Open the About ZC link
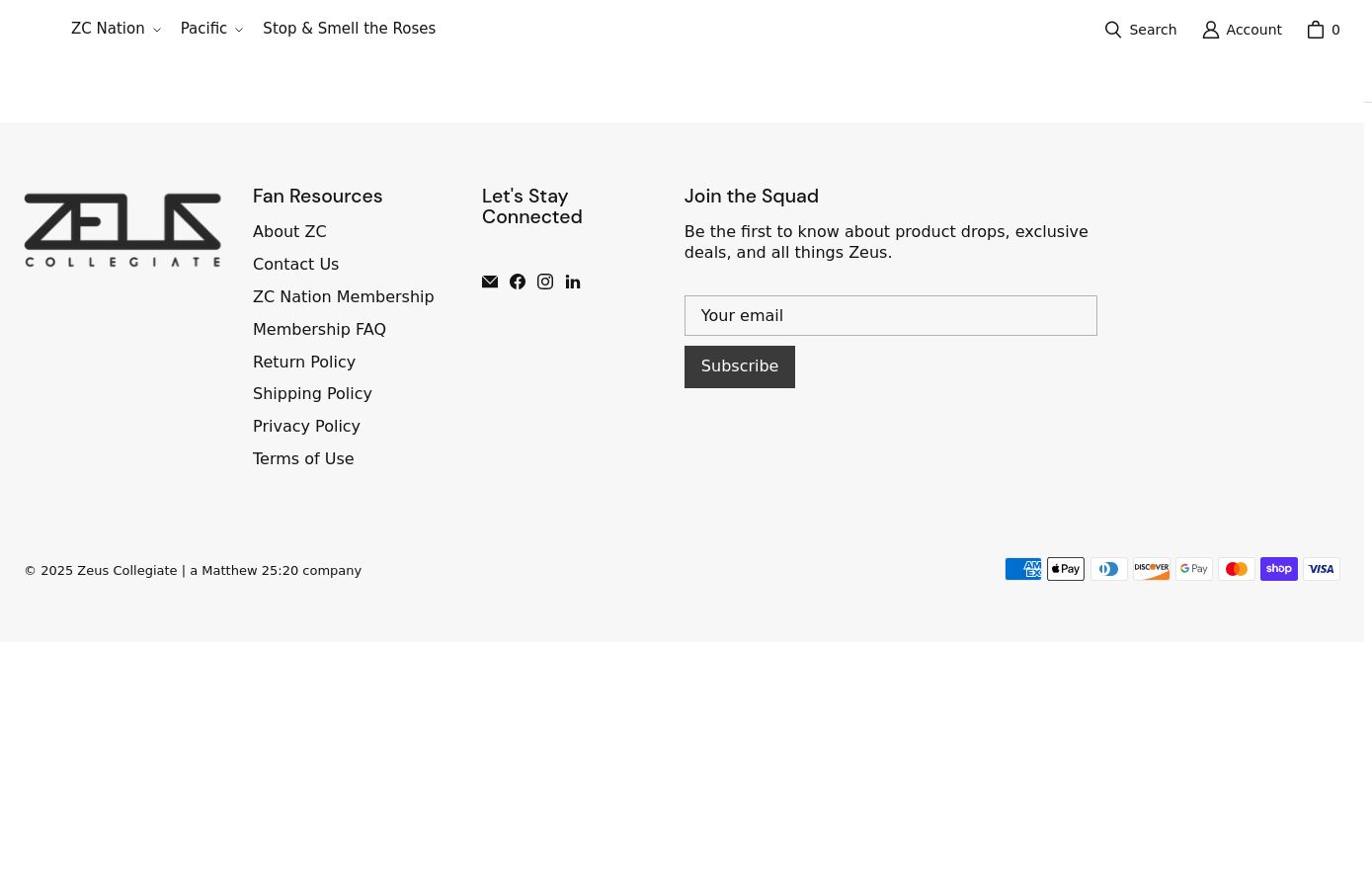 (289, 232)
